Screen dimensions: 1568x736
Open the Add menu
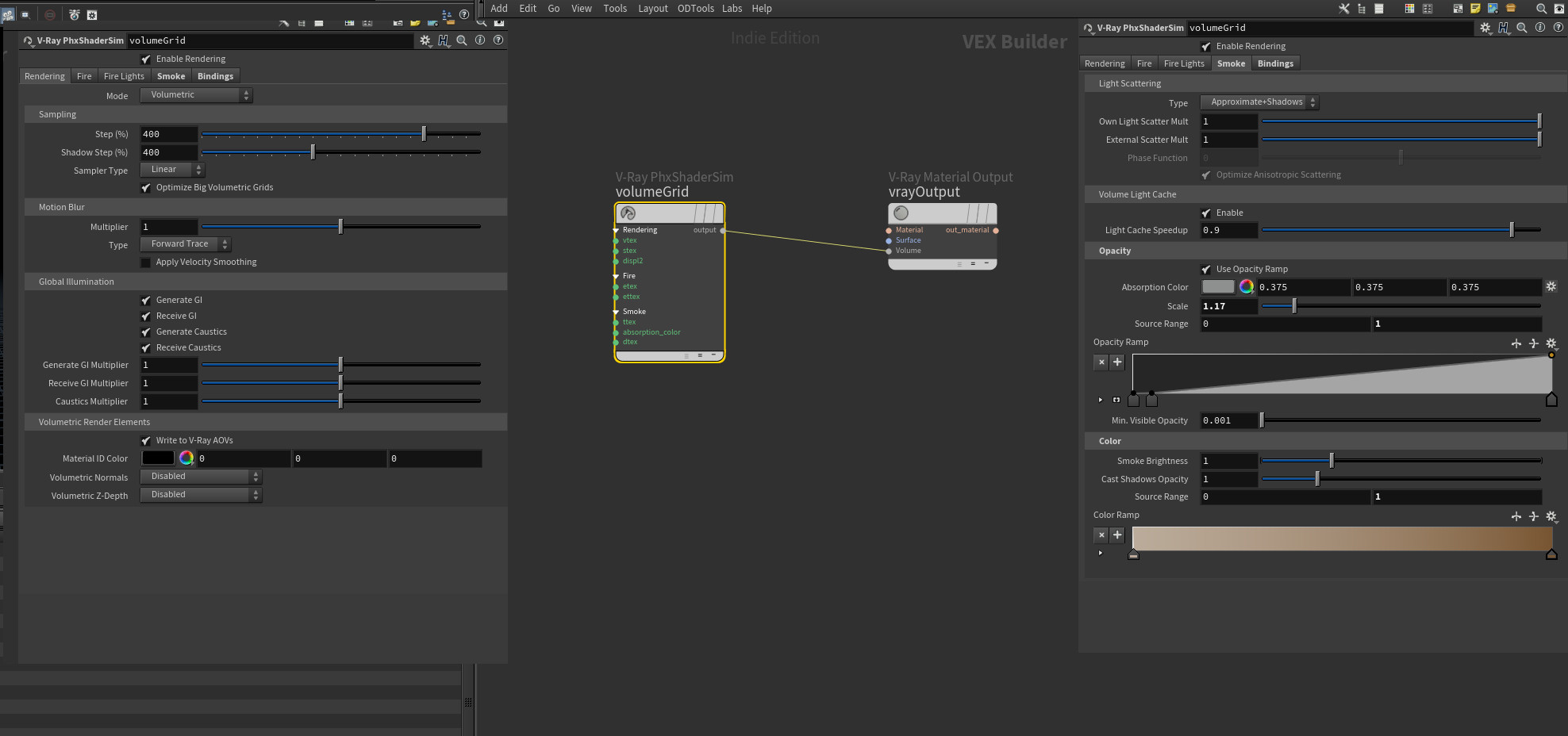[x=499, y=9]
